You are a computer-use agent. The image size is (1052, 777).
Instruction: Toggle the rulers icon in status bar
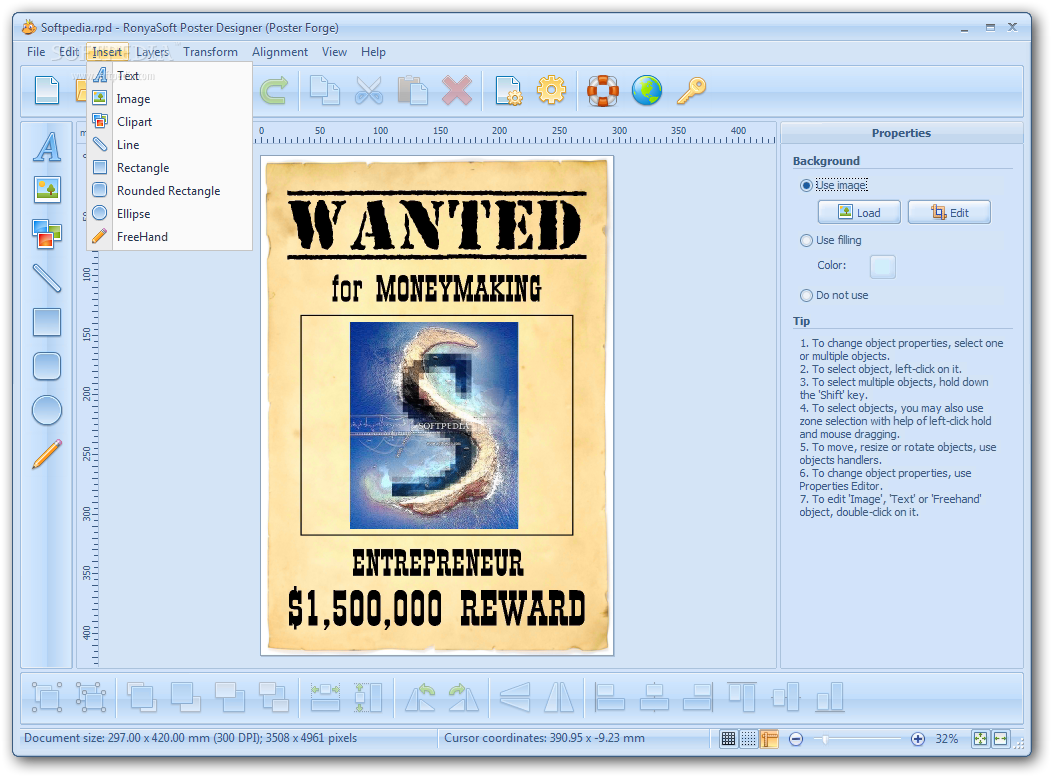769,739
